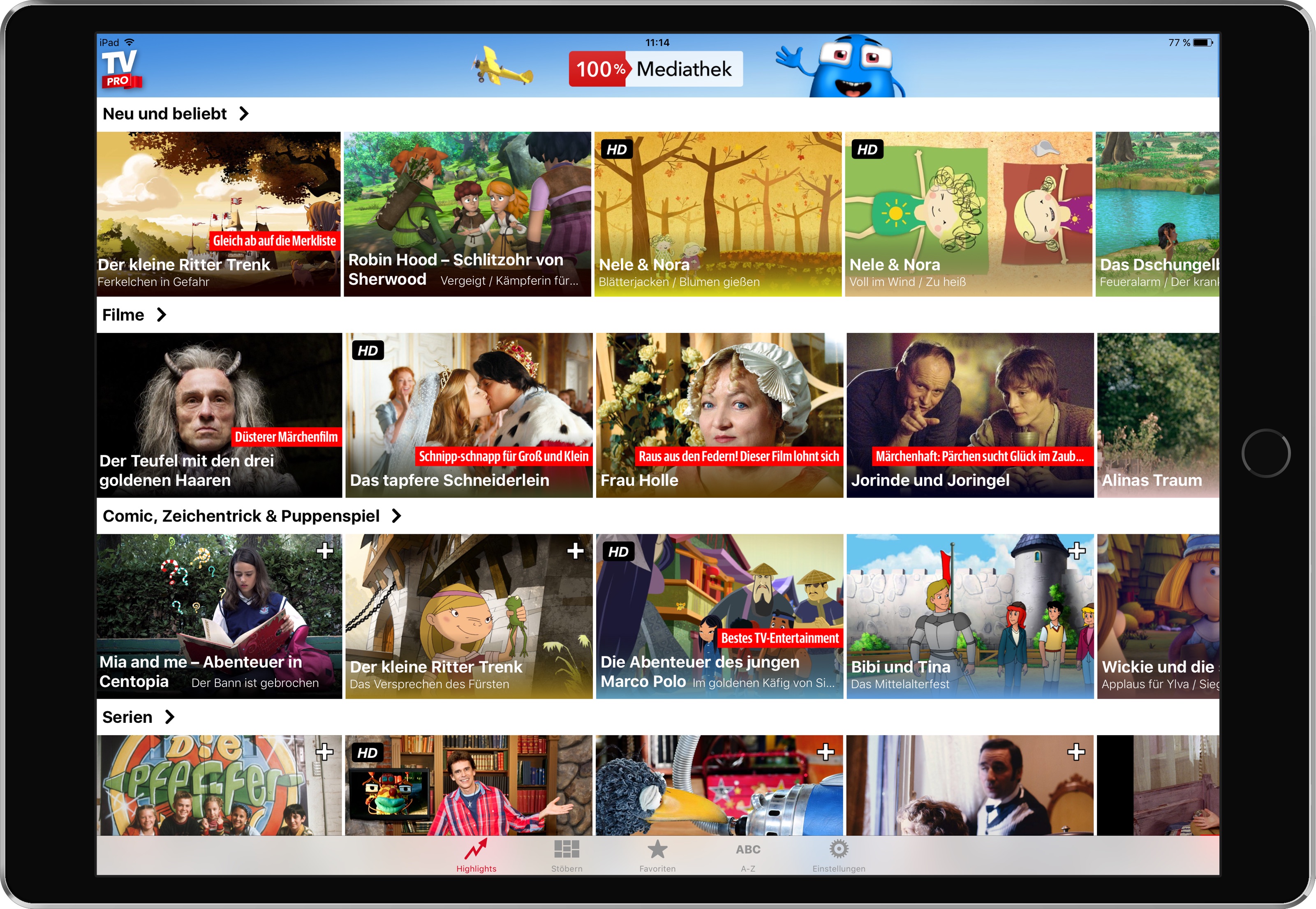Expand the Serien section chevron
The image size is (1316, 909).
(169, 717)
